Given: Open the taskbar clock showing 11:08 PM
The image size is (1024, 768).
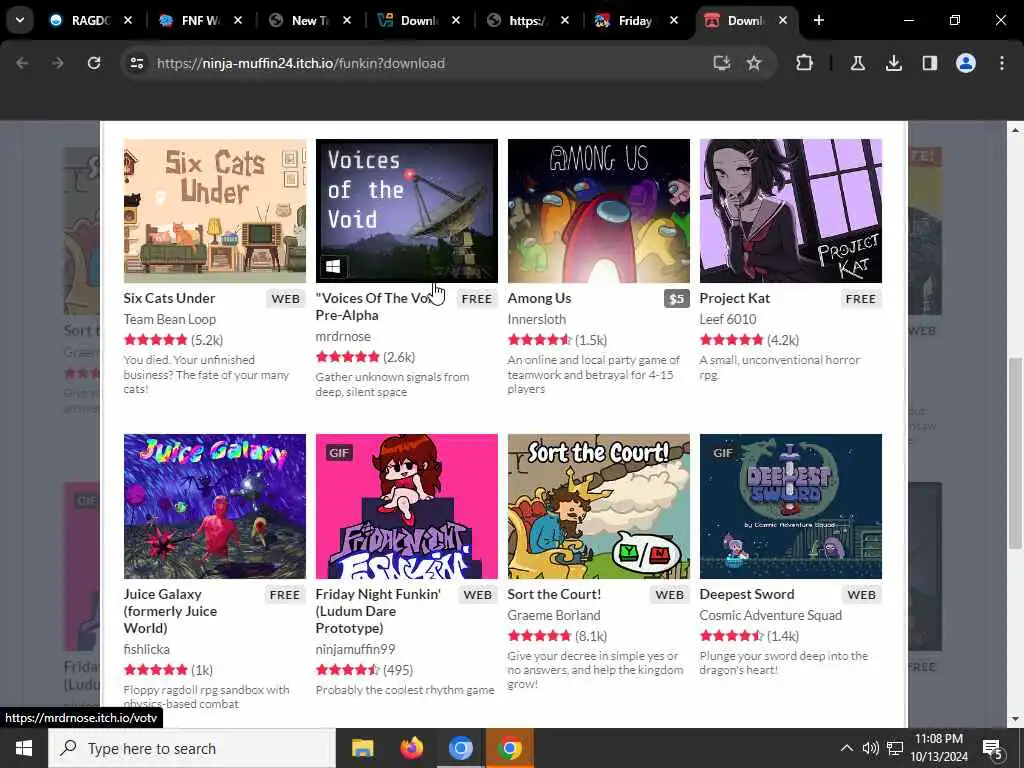Looking at the screenshot, I should [x=938, y=748].
